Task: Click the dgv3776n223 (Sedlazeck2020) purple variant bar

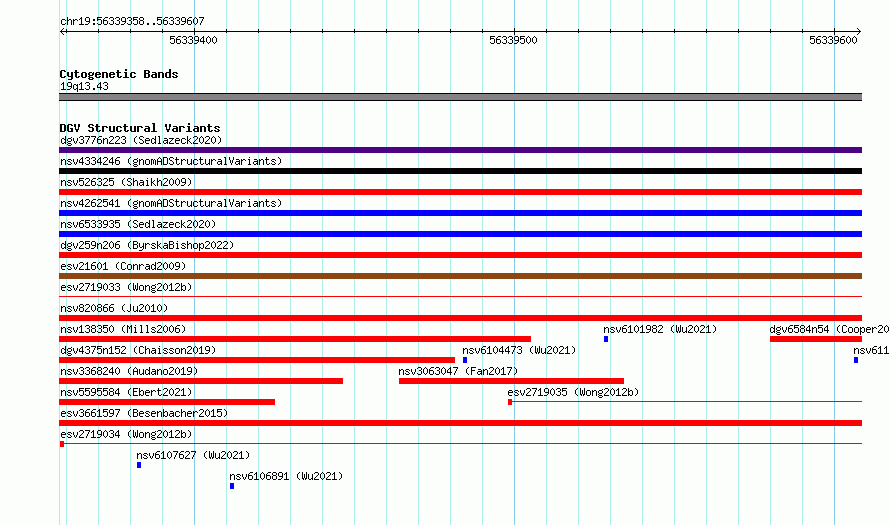Action: pyautogui.click(x=460, y=150)
